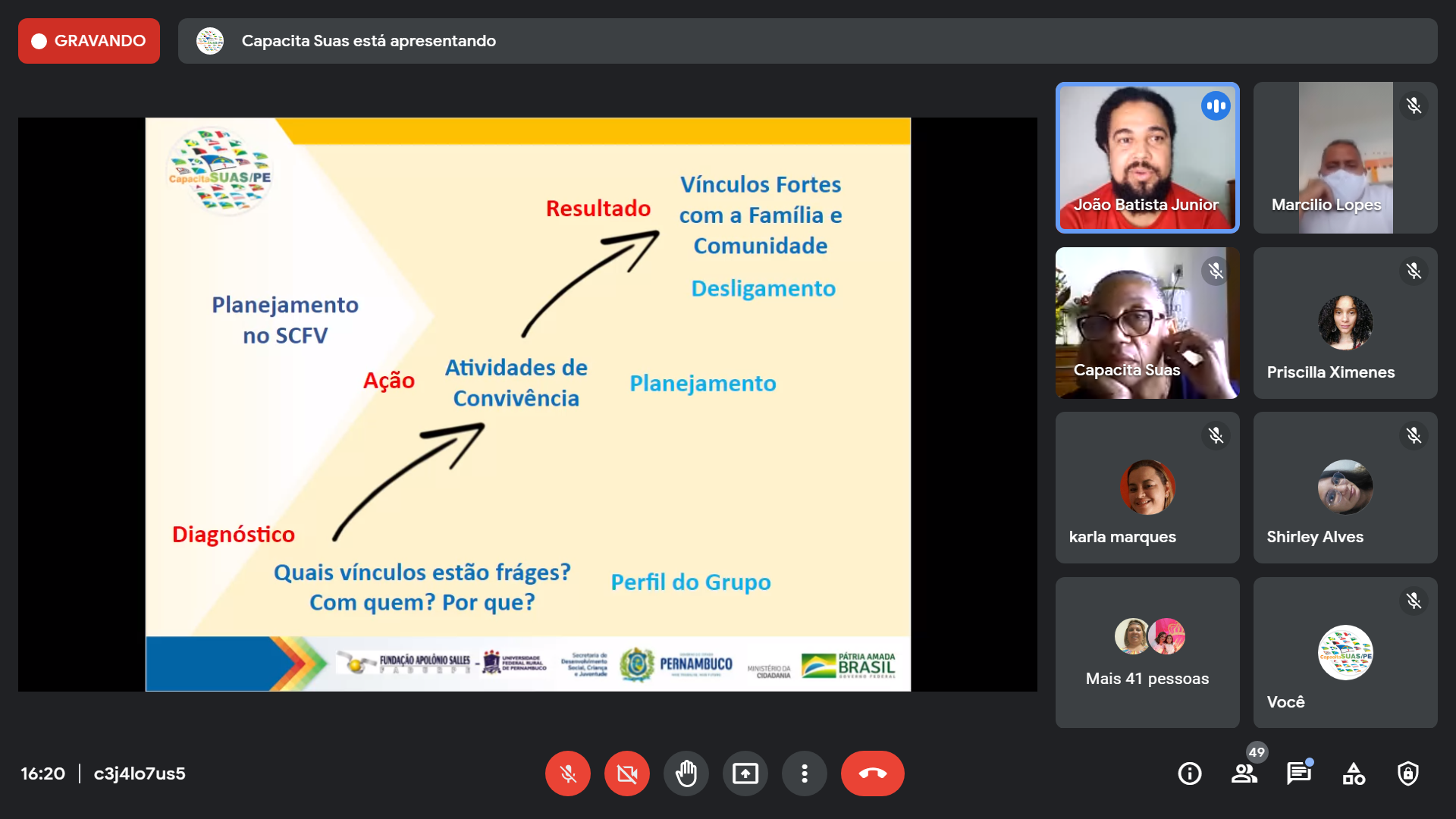Unmute your microphone
Image resolution: width=1456 pixels, height=819 pixels.
567,773
